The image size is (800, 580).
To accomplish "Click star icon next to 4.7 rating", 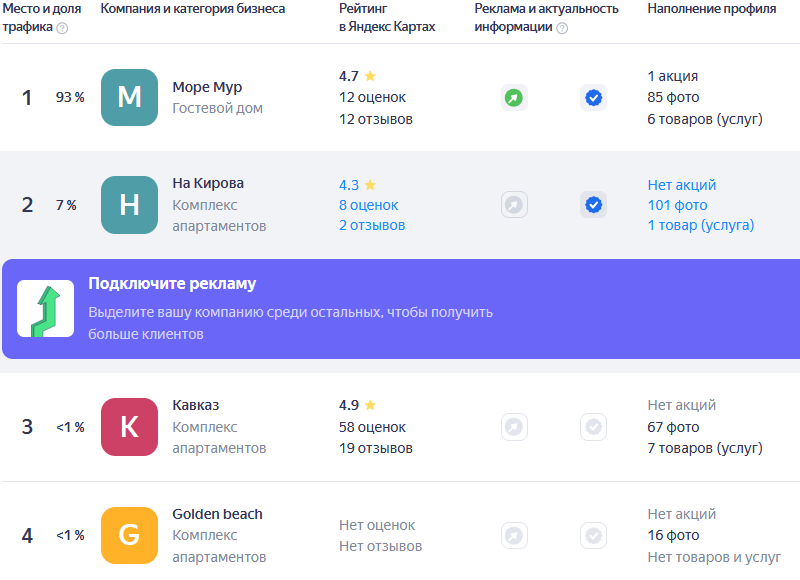I will coord(370,76).
